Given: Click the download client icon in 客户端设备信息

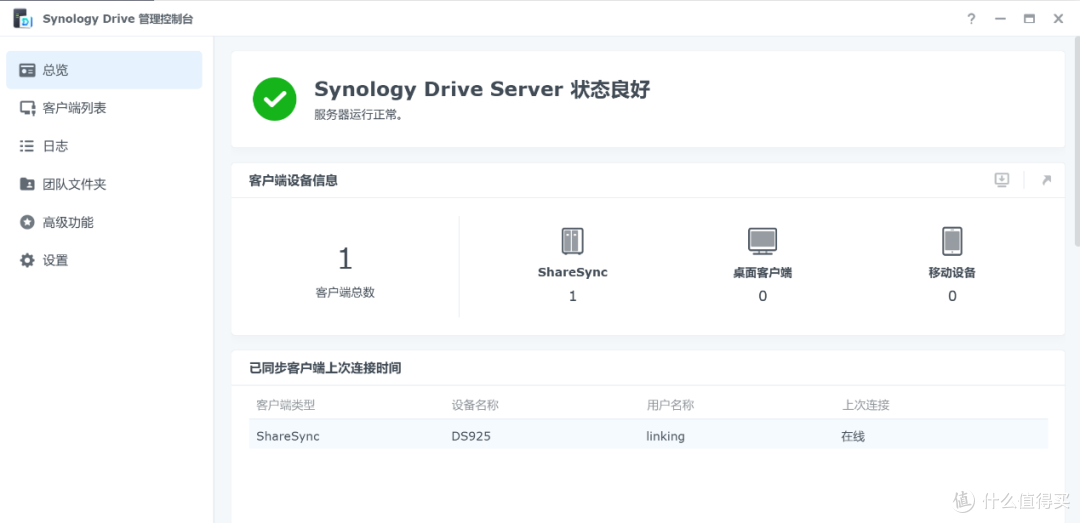Looking at the screenshot, I should [1001, 180].
